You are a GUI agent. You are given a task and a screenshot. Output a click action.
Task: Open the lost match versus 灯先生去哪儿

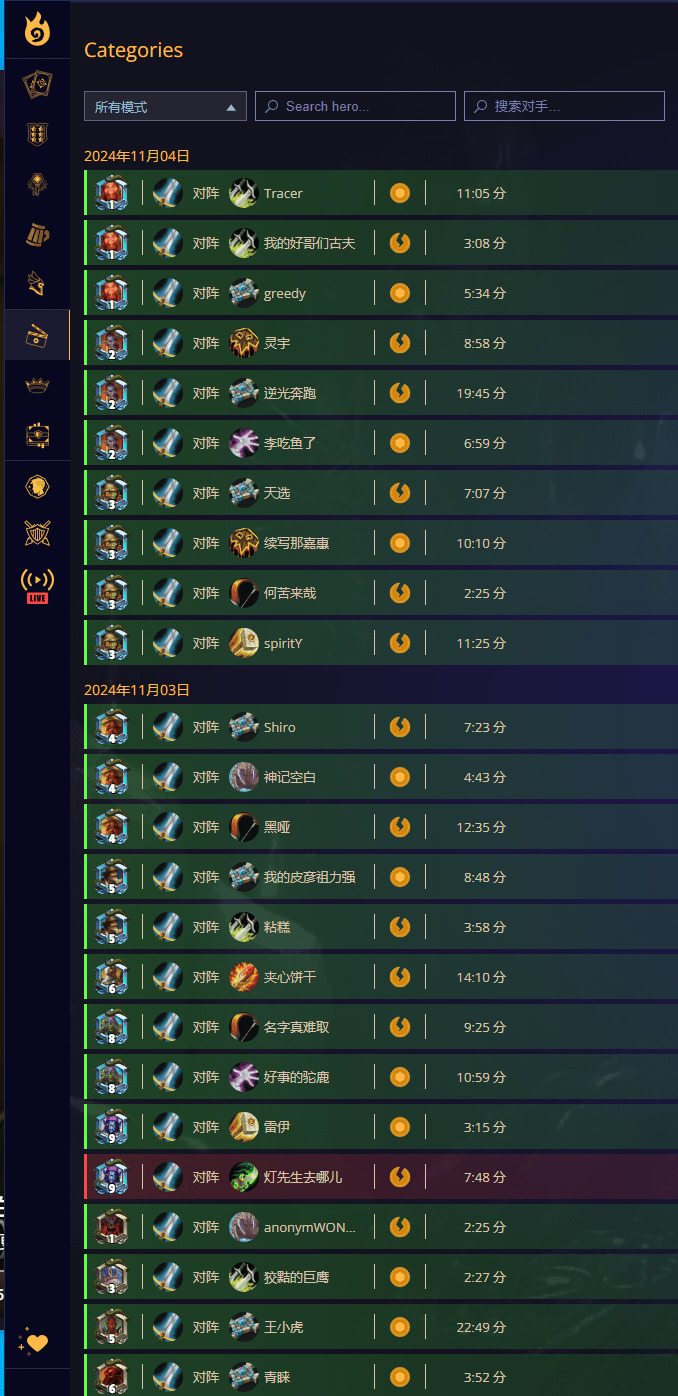tap(381, 1177)
